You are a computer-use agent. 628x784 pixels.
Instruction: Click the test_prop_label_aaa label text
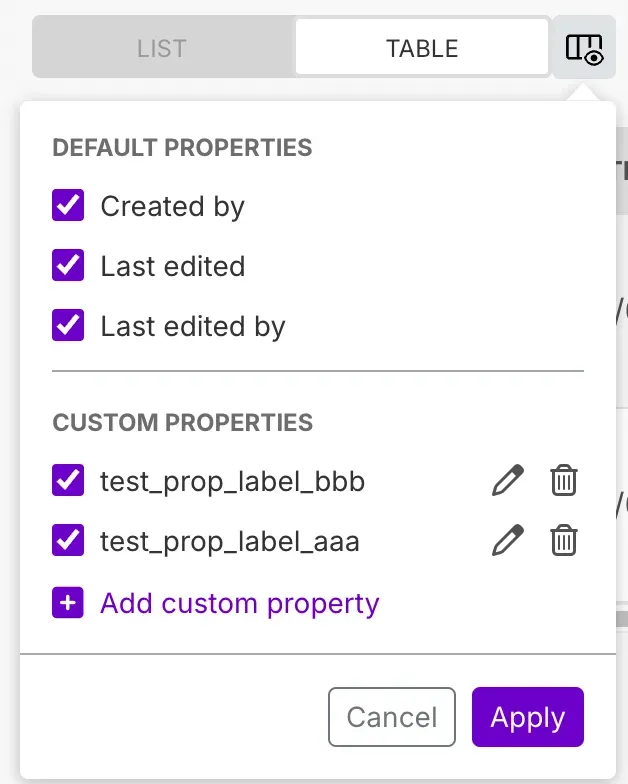pyautogui.click(x=229, y=542)
